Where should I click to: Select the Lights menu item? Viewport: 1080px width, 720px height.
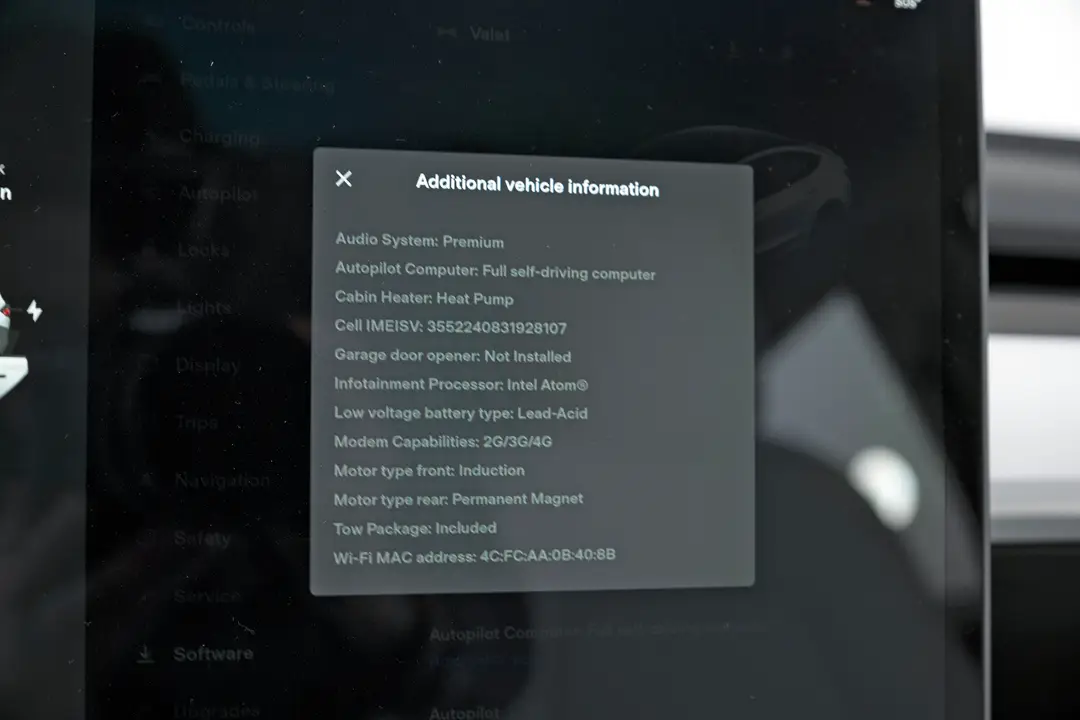tap(204, 307)
